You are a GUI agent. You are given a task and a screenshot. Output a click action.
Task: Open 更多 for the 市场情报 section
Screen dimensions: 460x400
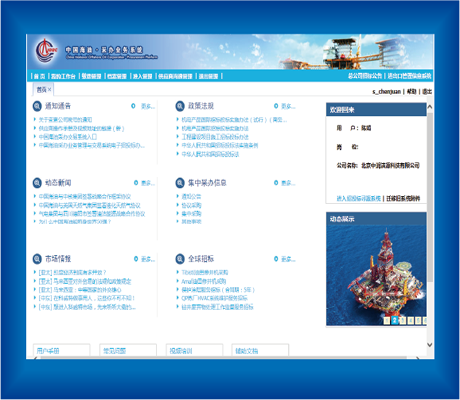[x=148, y=259]
